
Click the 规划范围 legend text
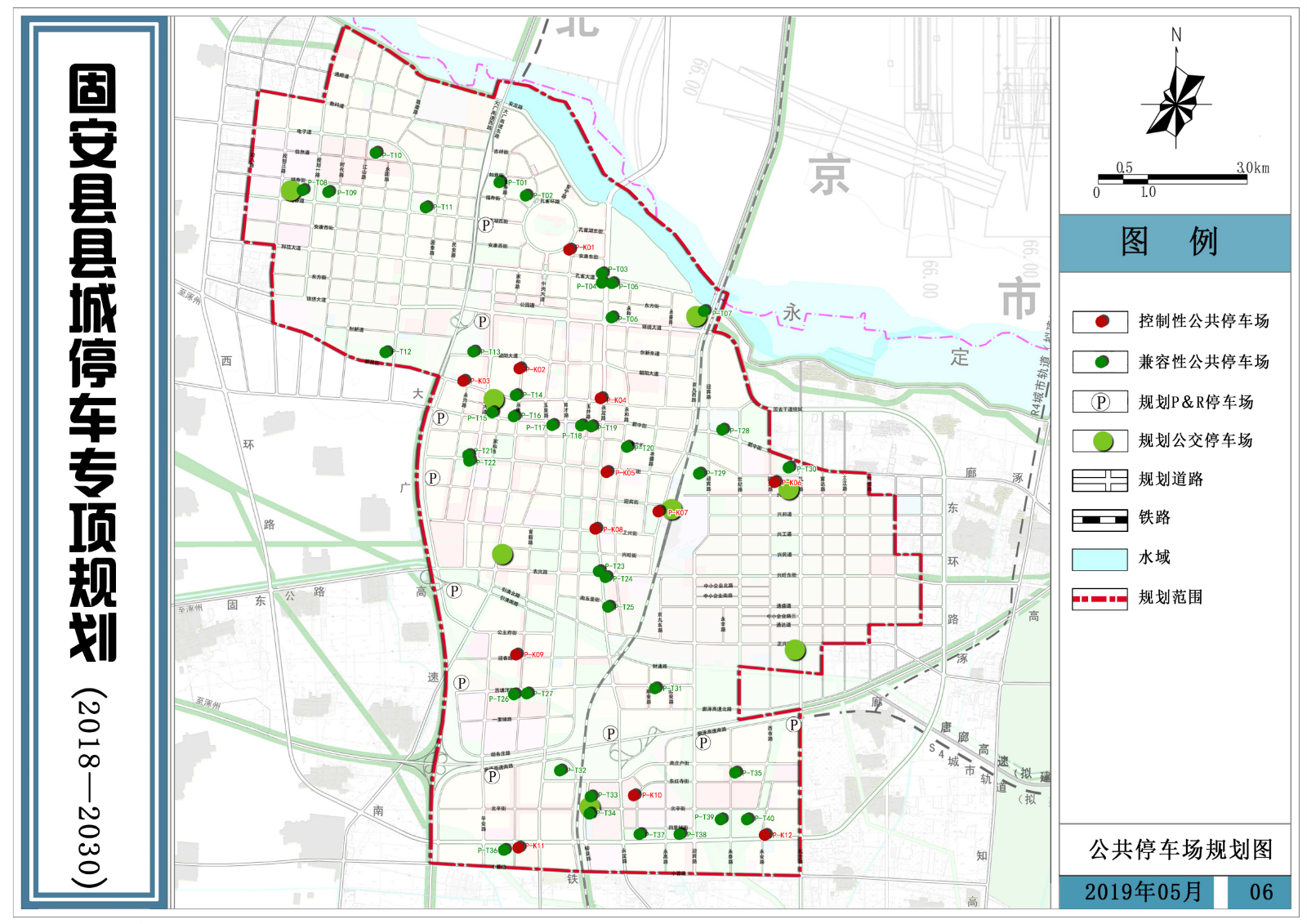click(x=1171, y=597)
